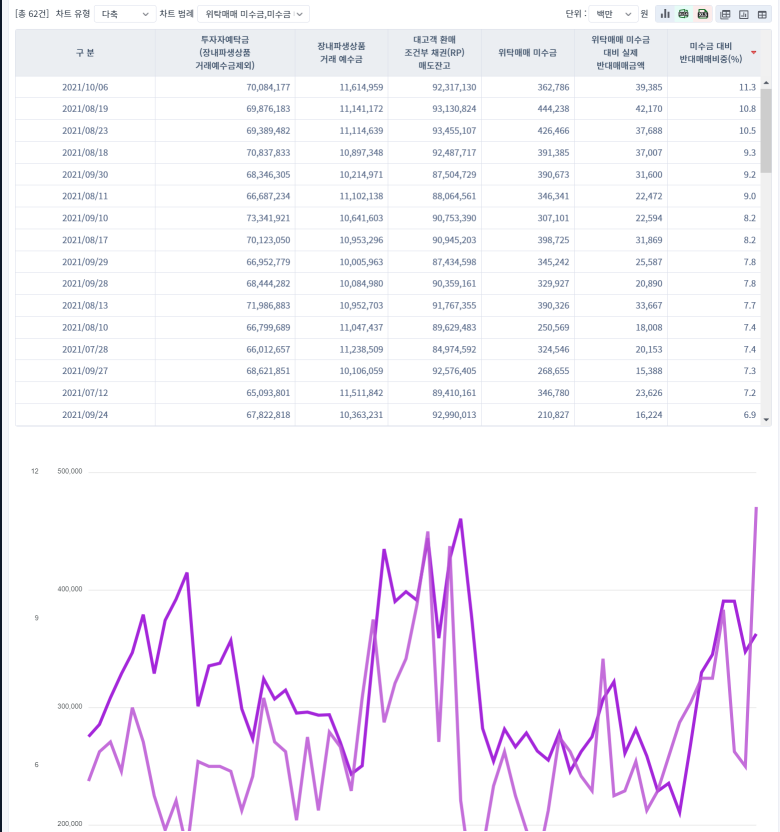Click the 2021/08/19 date cell
This screenshot has height=832, width=780.
(x=85, y=109)
